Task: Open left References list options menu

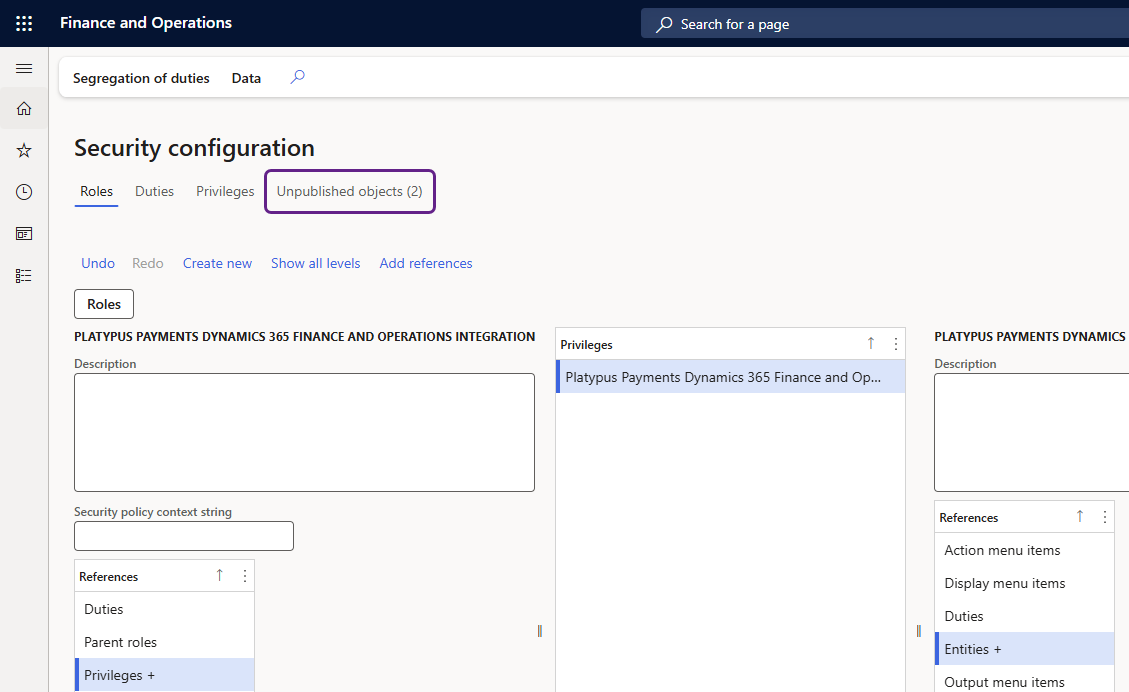Action: click(x=245, y=576)
